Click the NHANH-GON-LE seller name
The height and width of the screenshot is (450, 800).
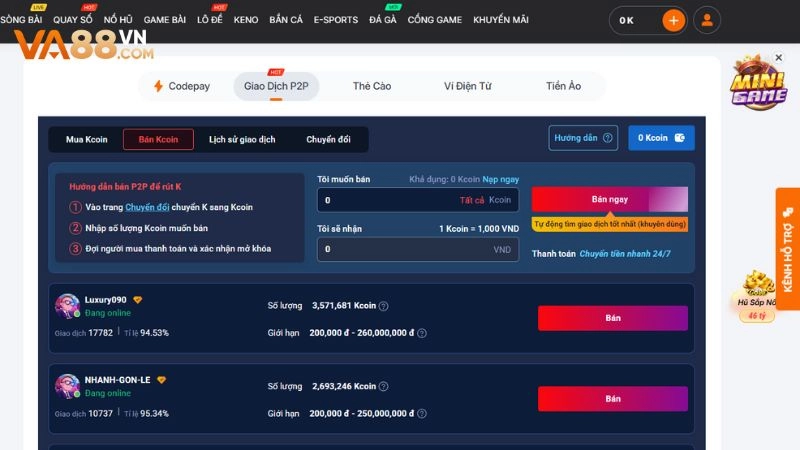click(117, 380)
